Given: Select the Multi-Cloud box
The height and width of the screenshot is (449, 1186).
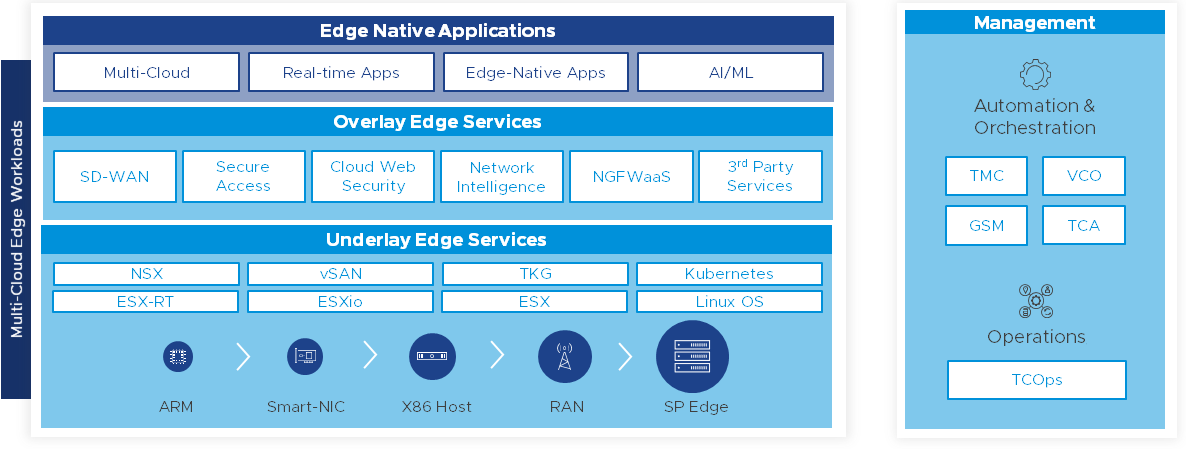Looking at the screenshot, I should (x=147, y=73).
